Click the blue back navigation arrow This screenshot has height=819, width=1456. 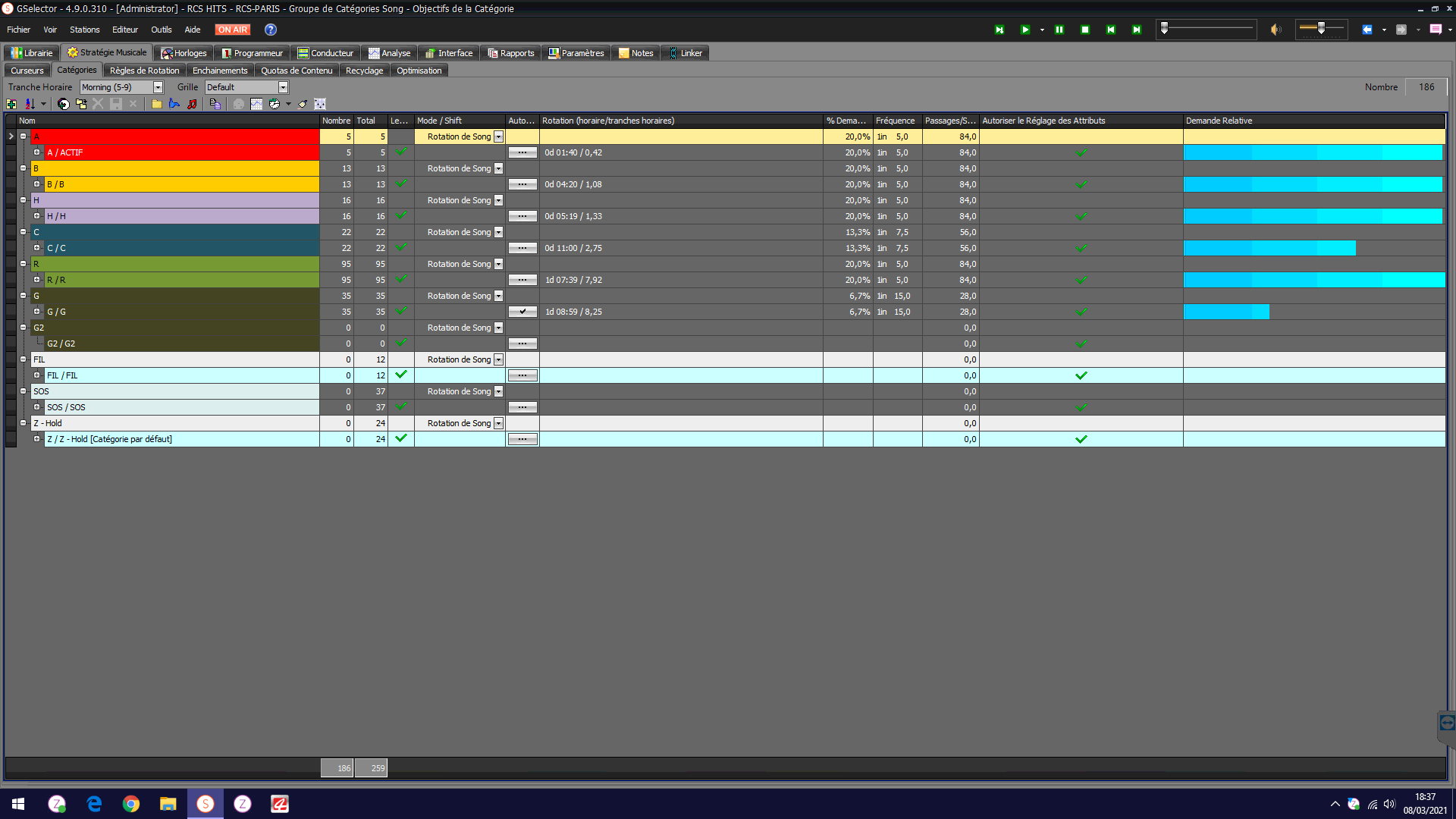(1367, 30)
